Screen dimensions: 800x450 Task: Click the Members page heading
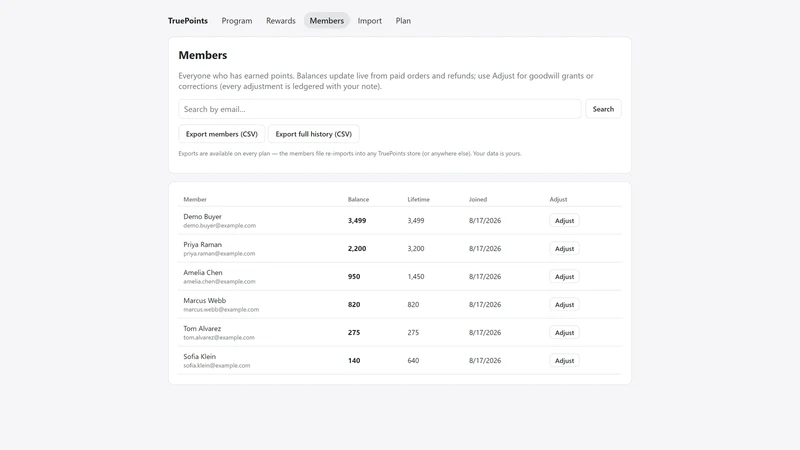[x=203, y=55]
